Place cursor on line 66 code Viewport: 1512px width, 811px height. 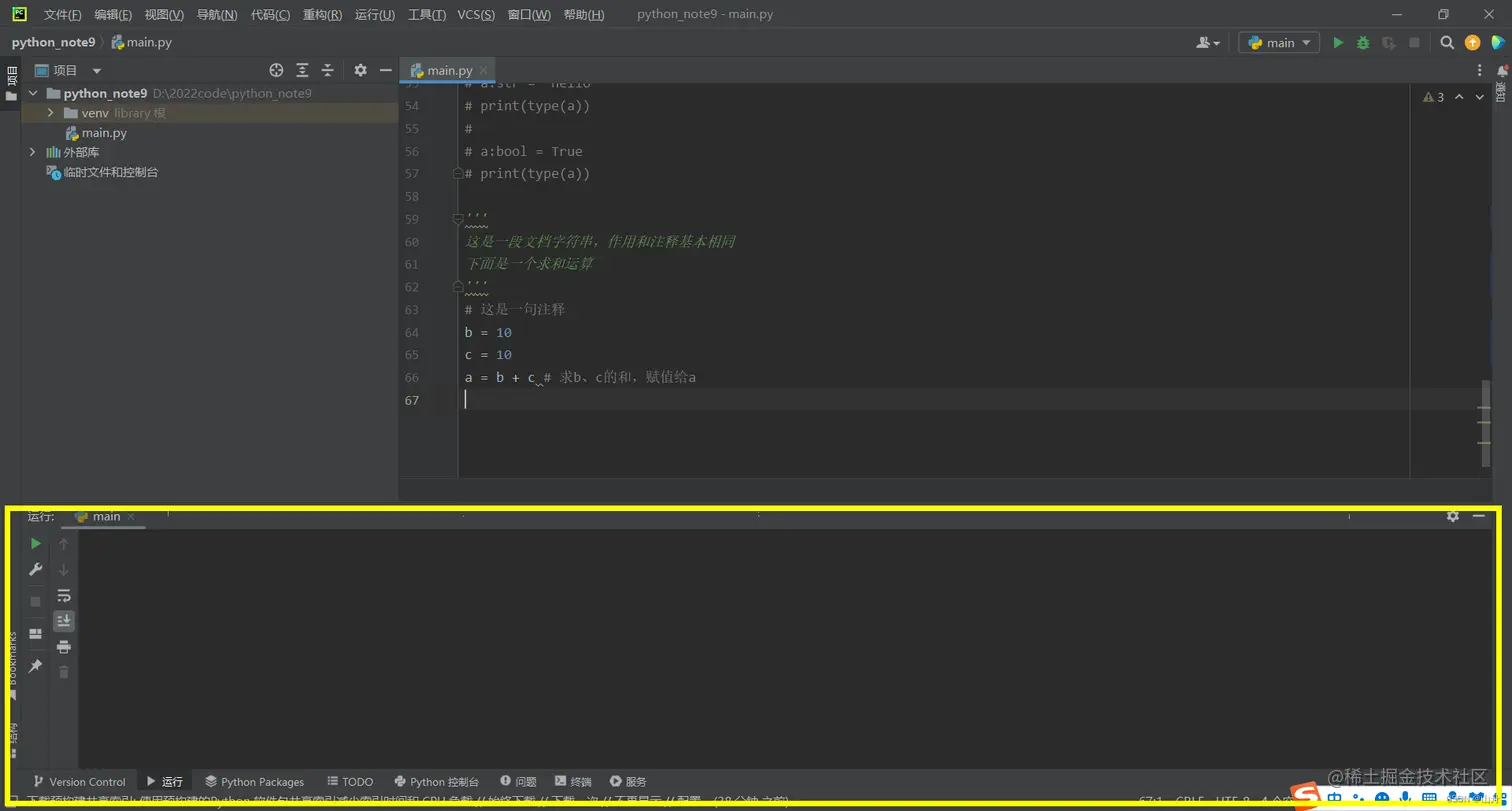pyautogui.click(x=580, y=378)
